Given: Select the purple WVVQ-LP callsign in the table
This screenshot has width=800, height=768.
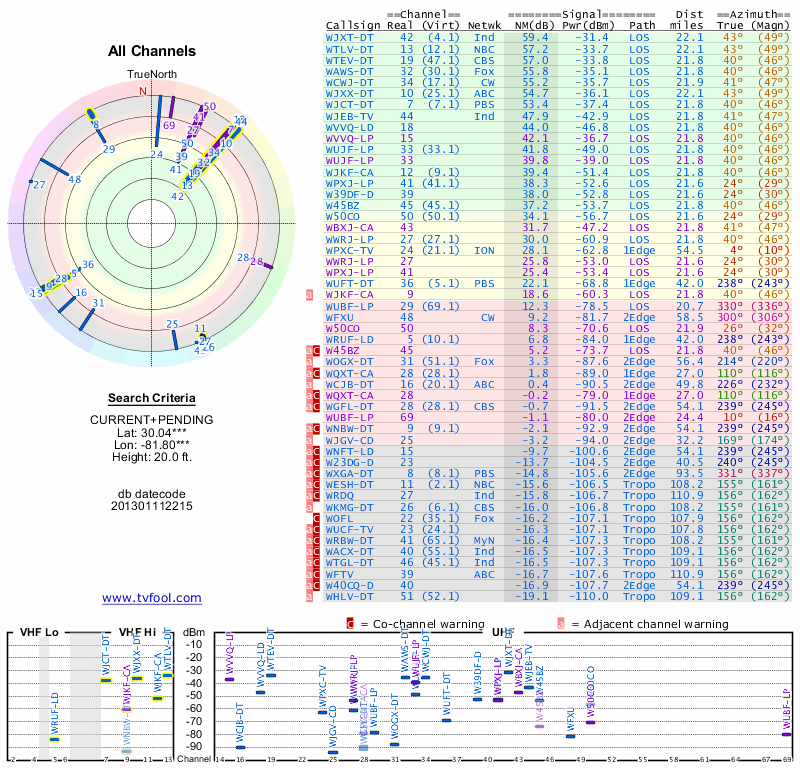Looking at the screenshot, I should tap(349, 138).
